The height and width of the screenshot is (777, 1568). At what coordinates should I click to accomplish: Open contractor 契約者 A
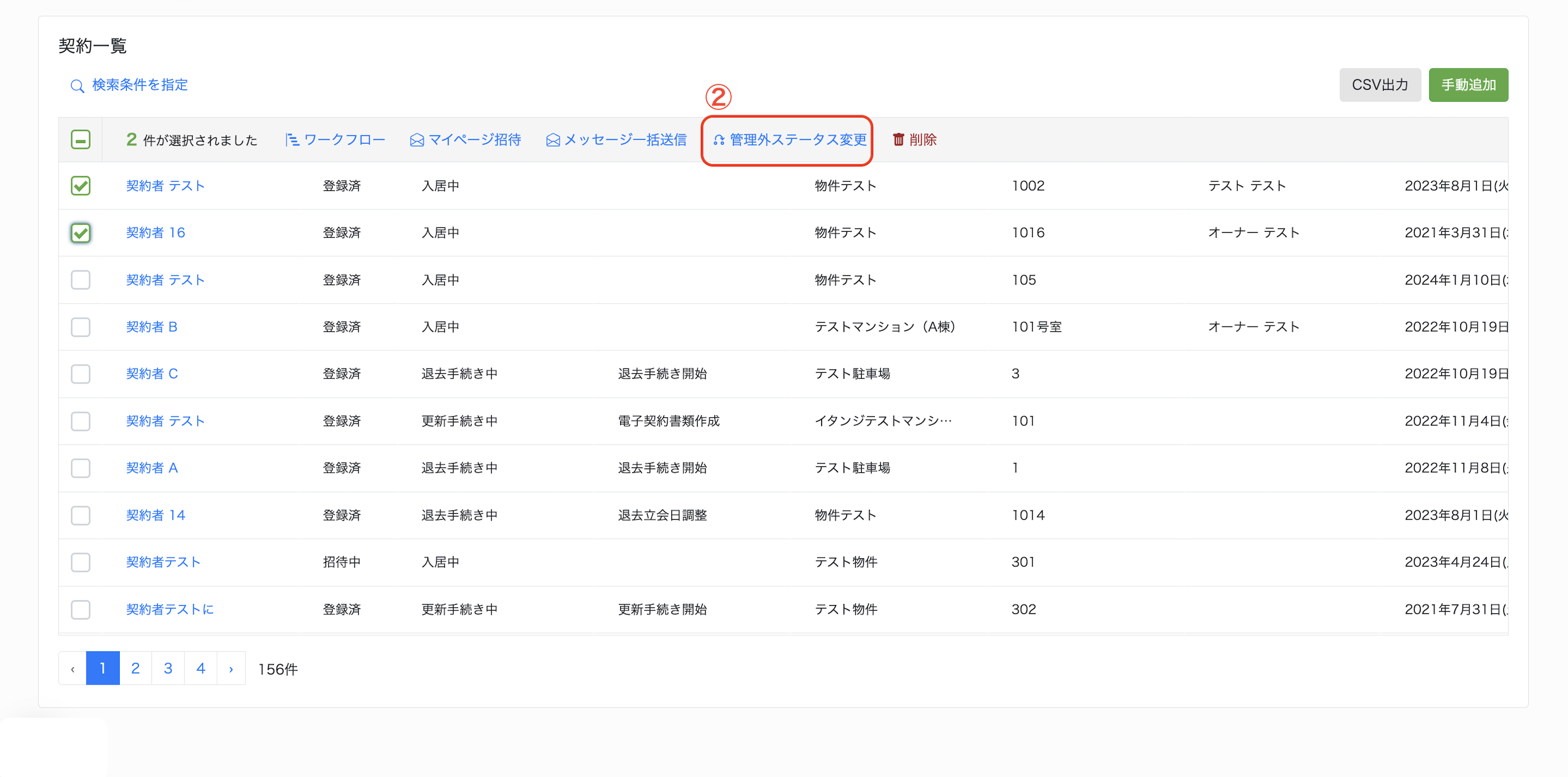click(x=151, y=468)
